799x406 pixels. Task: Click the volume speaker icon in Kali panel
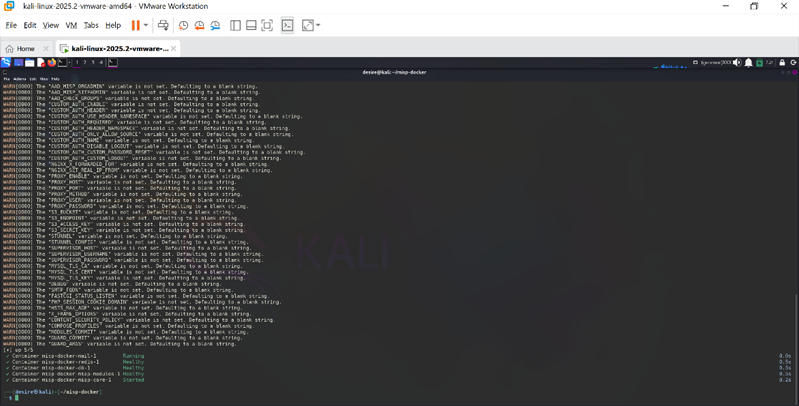point(737,62)
